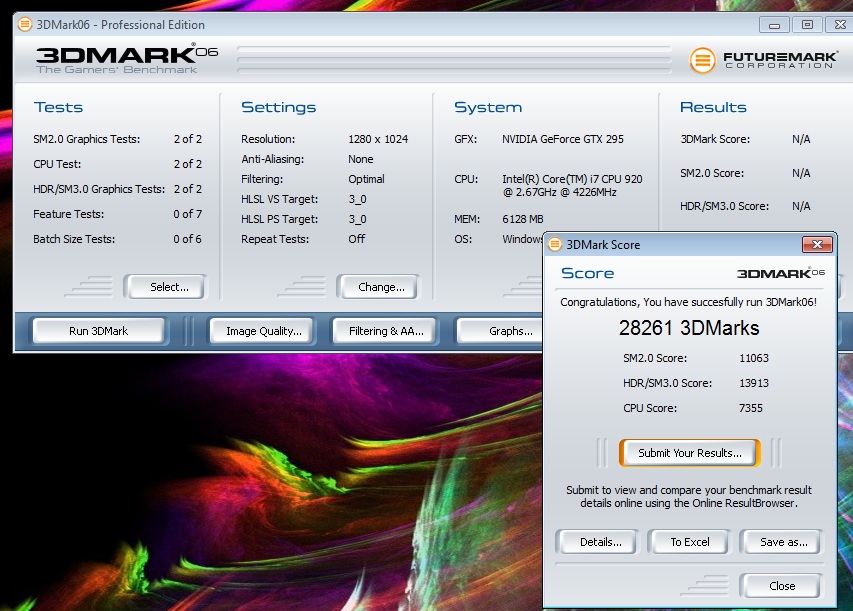Click the "Batch Size Tests:" label
Image resolution: width=853 pixels, height=611 pixels.
[74, 239]
